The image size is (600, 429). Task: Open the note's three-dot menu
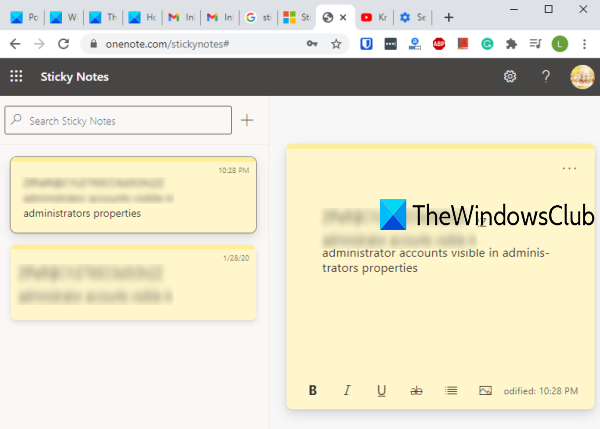[x=569, y=168]
